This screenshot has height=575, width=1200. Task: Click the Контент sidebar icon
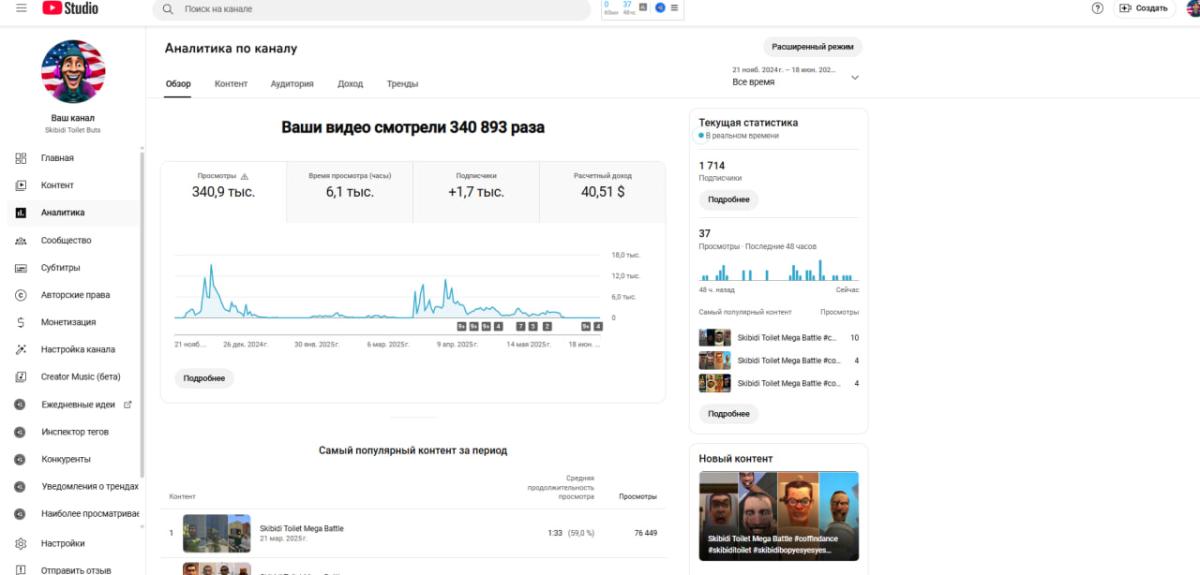pyautogui.click(x=21, y=185)
